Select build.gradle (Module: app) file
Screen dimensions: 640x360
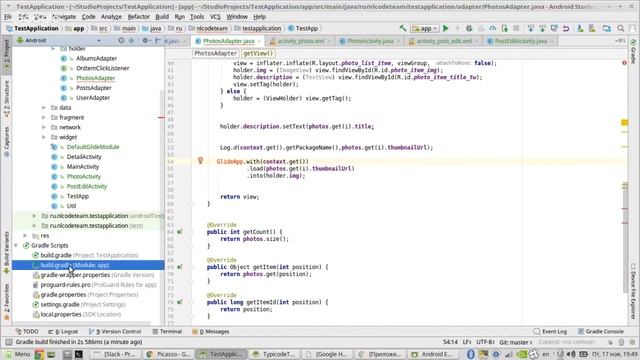[x=88, y=265]
